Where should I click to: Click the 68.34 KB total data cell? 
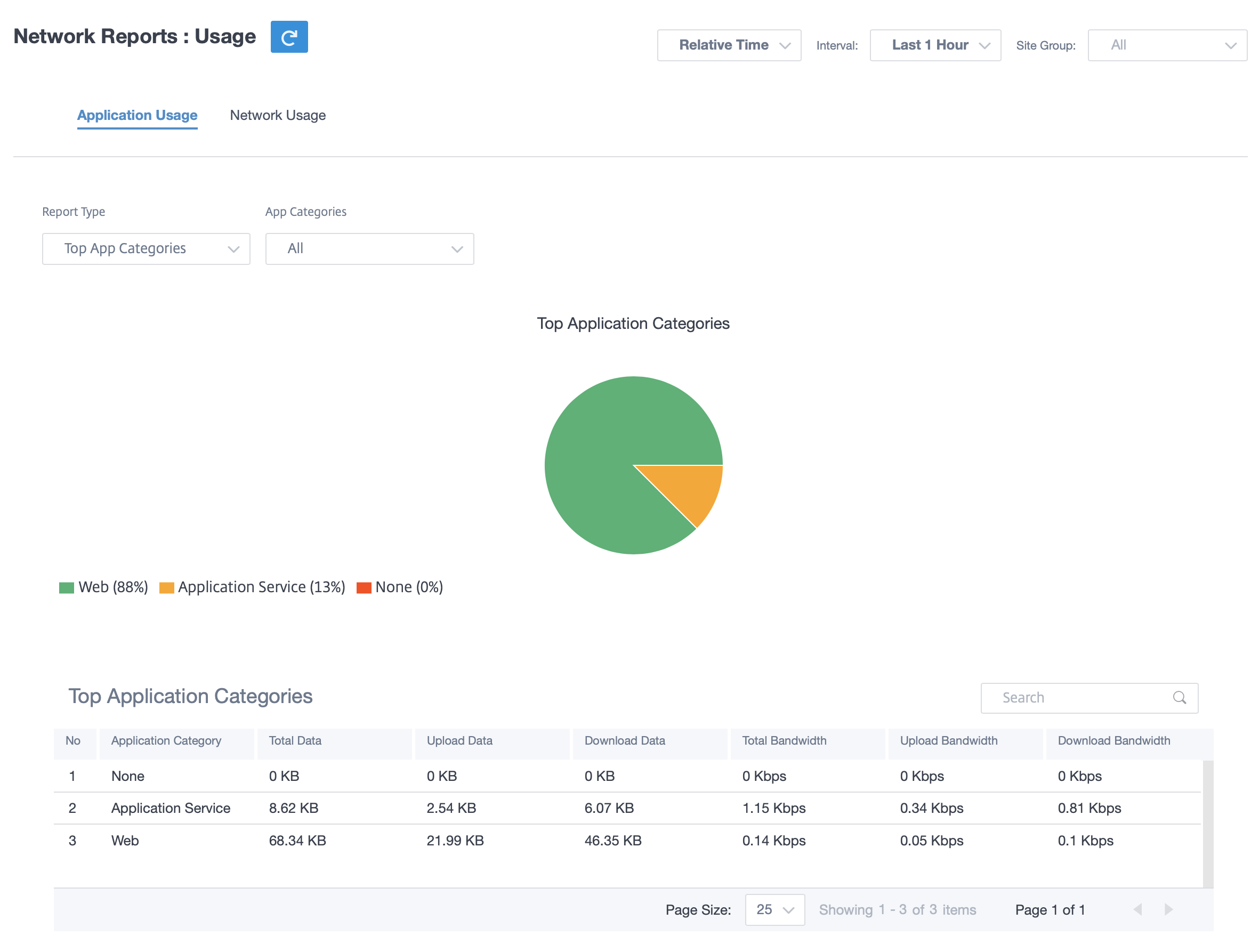pyautogui.click(x=297, y=841)
